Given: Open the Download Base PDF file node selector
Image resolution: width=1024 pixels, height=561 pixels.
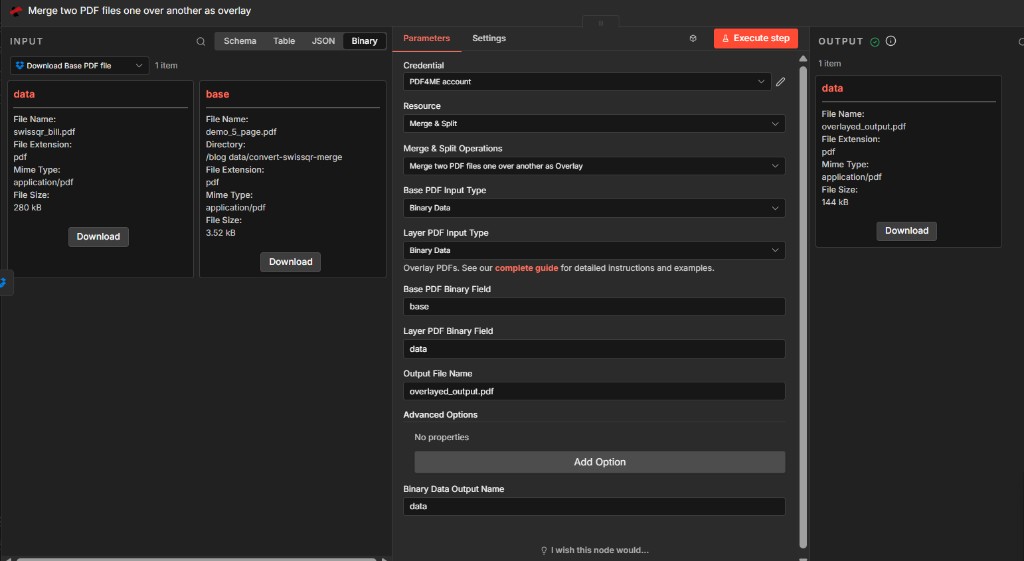Looking at the screenshot, I should tap(80, 65).
